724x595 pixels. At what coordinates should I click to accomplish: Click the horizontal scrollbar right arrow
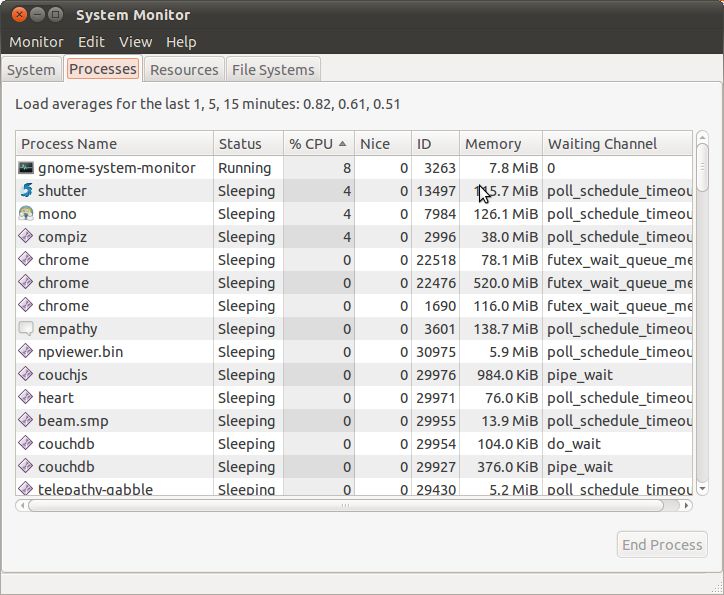coord(687,505)
